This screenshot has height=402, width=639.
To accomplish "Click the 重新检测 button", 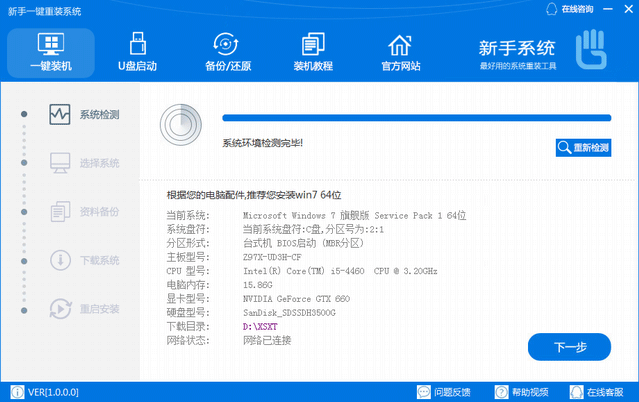I will (x=583, y=148).
